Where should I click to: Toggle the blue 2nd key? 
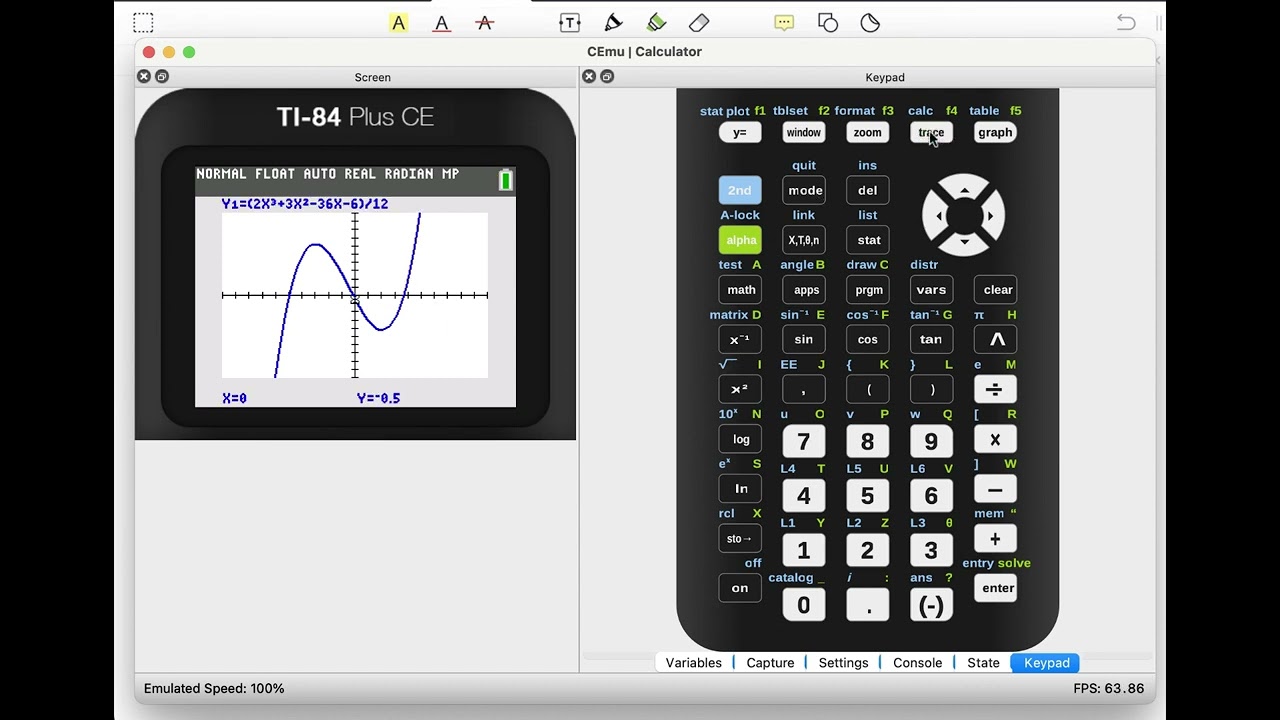pos(739,190)
